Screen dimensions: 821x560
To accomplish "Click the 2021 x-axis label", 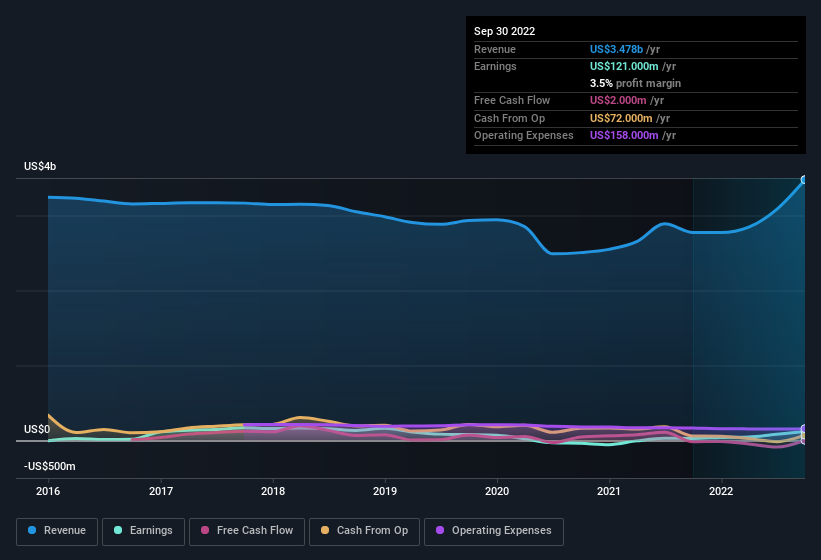I will click(x=609, y=491).
